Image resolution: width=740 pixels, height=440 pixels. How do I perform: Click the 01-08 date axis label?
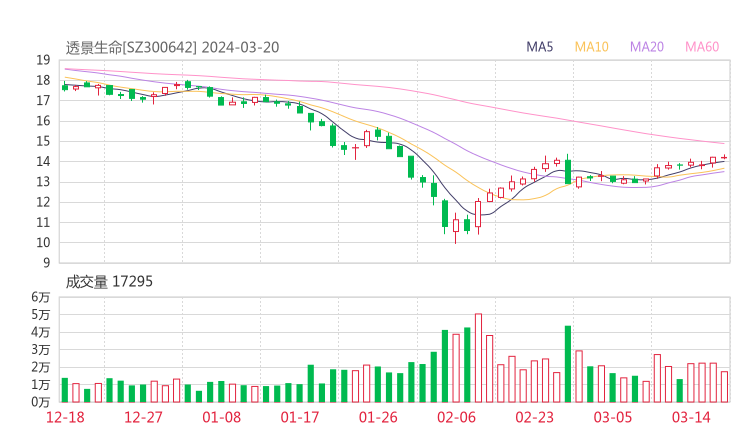pyautogui.click(x=221, y=417)
